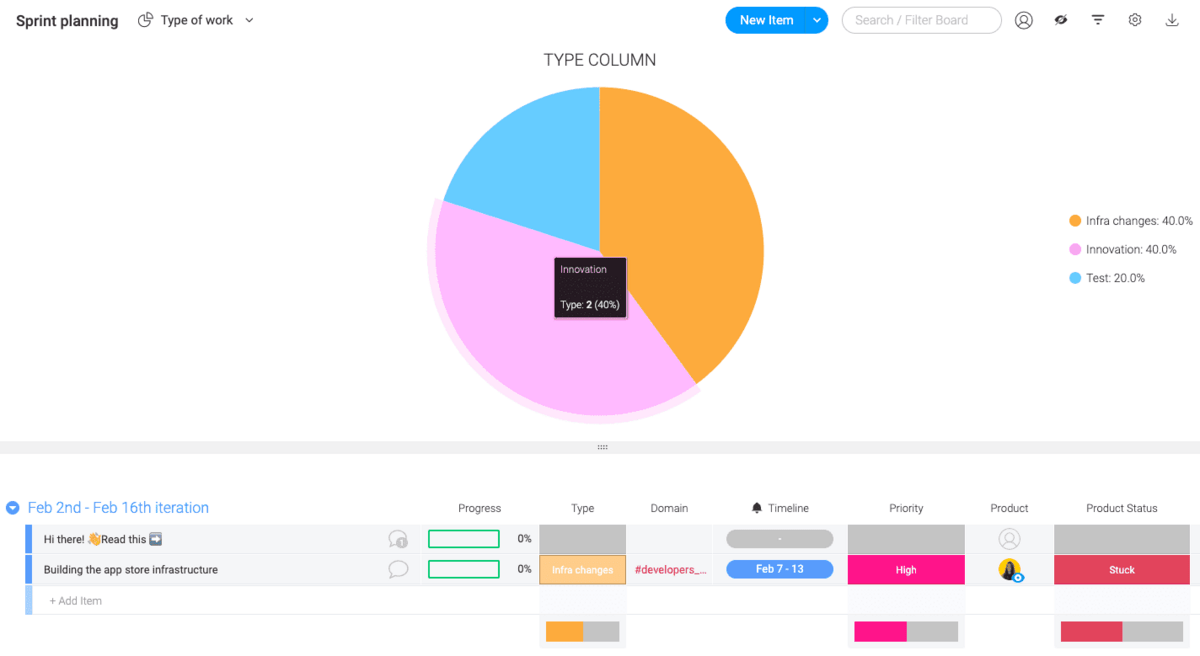
Task: Click the empty person avatar in Product column
Action: tap(1009, 539)
